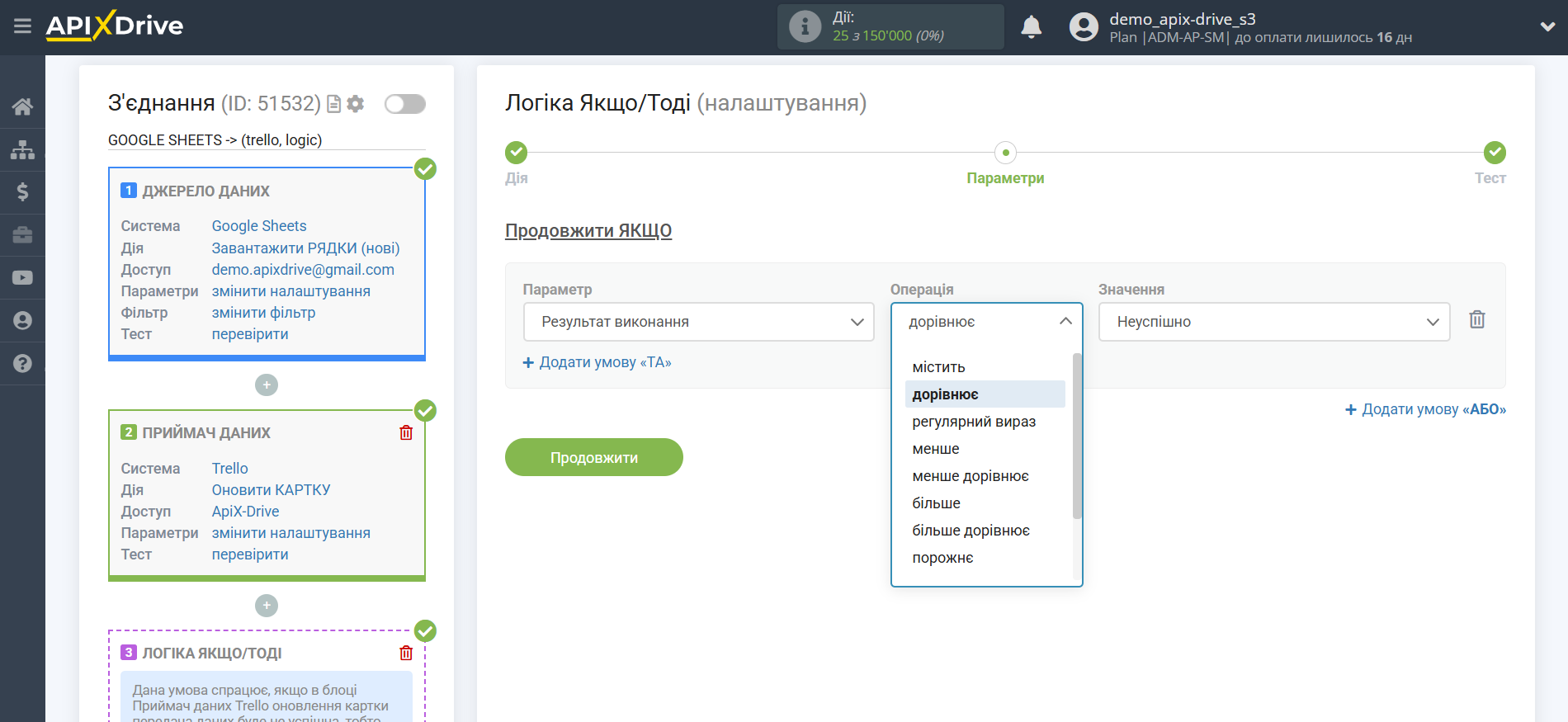Open the help question mark icon

point(22,363)
